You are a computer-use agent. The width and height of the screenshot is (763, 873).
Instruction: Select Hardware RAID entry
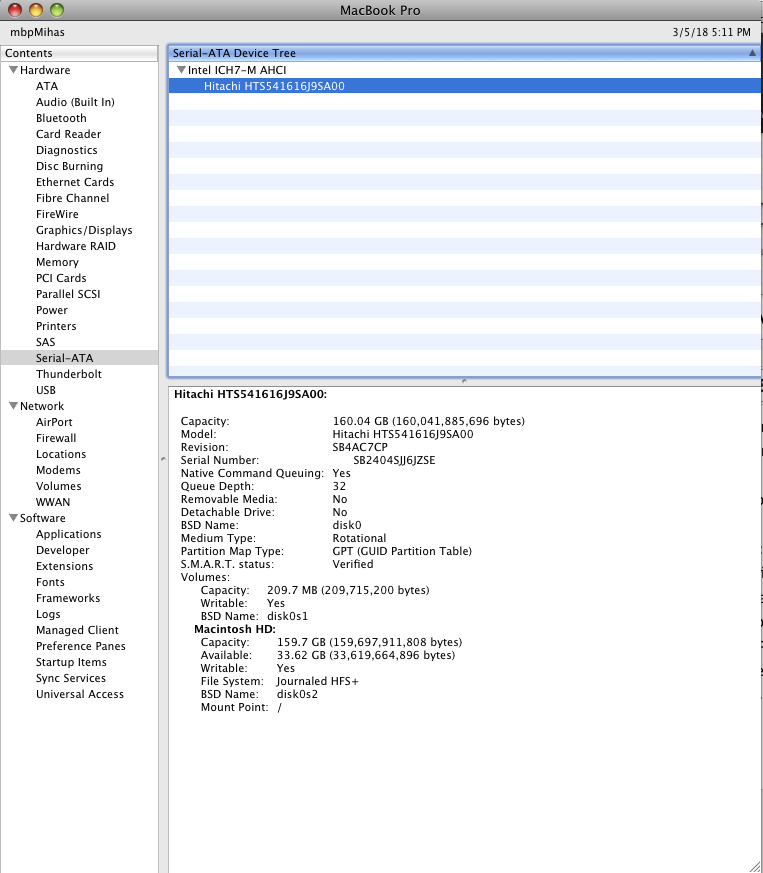76,246
